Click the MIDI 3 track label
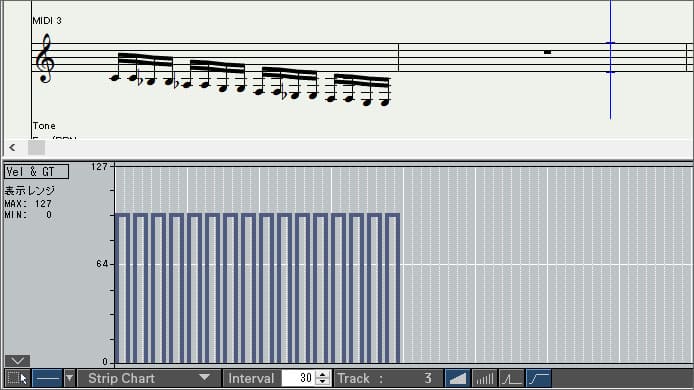This screenshot has height=390, width=694. click(x=47, y=20)
